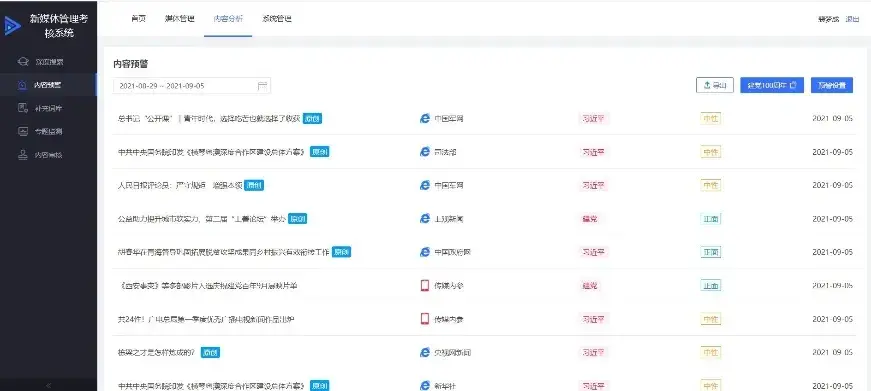This screenshot has width=871, height=391.
Task: Open the 内容审核 stamp icon in the sidebar
Action: click(x=23, y=155)
